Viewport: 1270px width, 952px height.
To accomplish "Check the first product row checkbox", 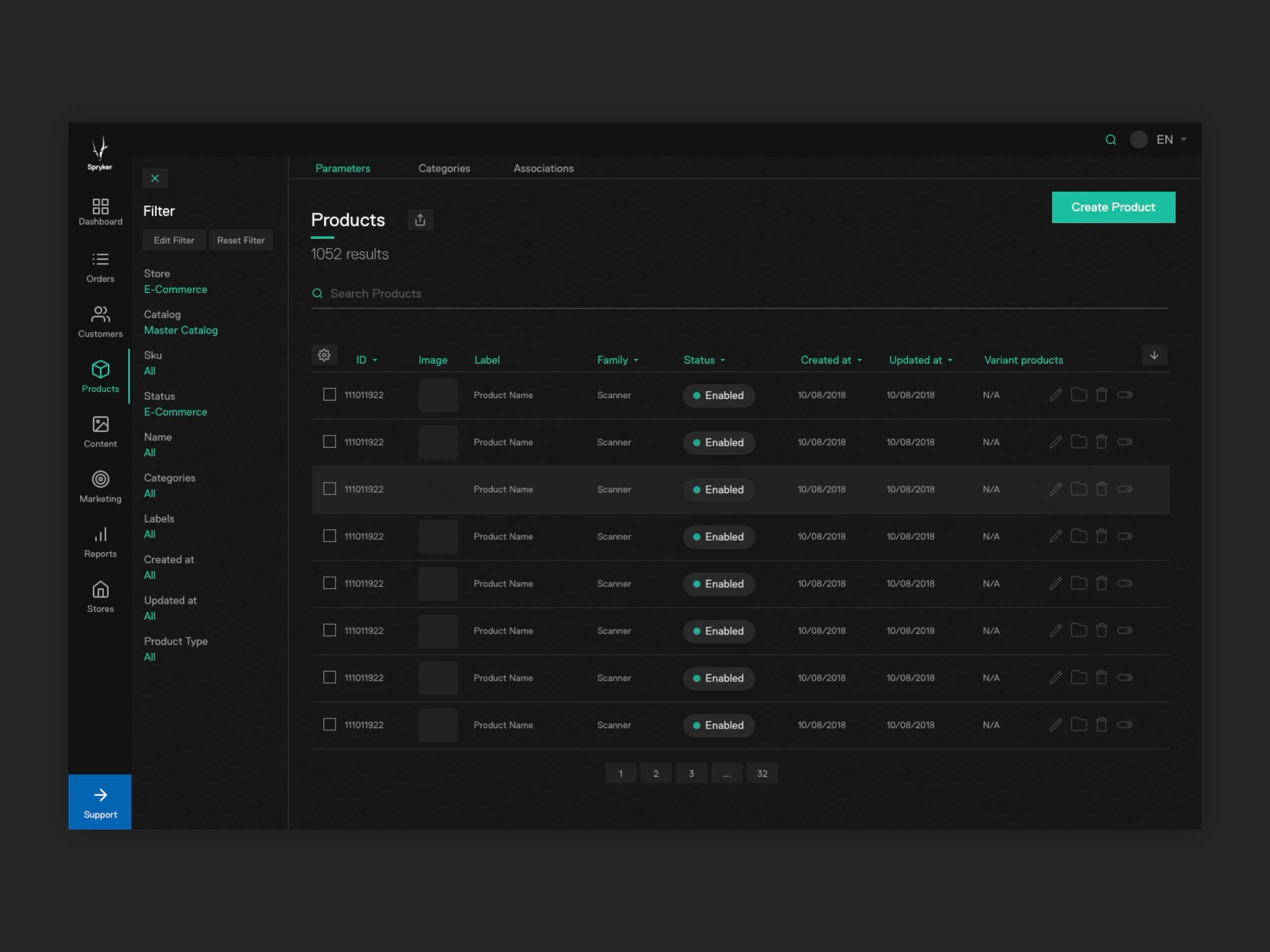I will click(x=329, y=394).
